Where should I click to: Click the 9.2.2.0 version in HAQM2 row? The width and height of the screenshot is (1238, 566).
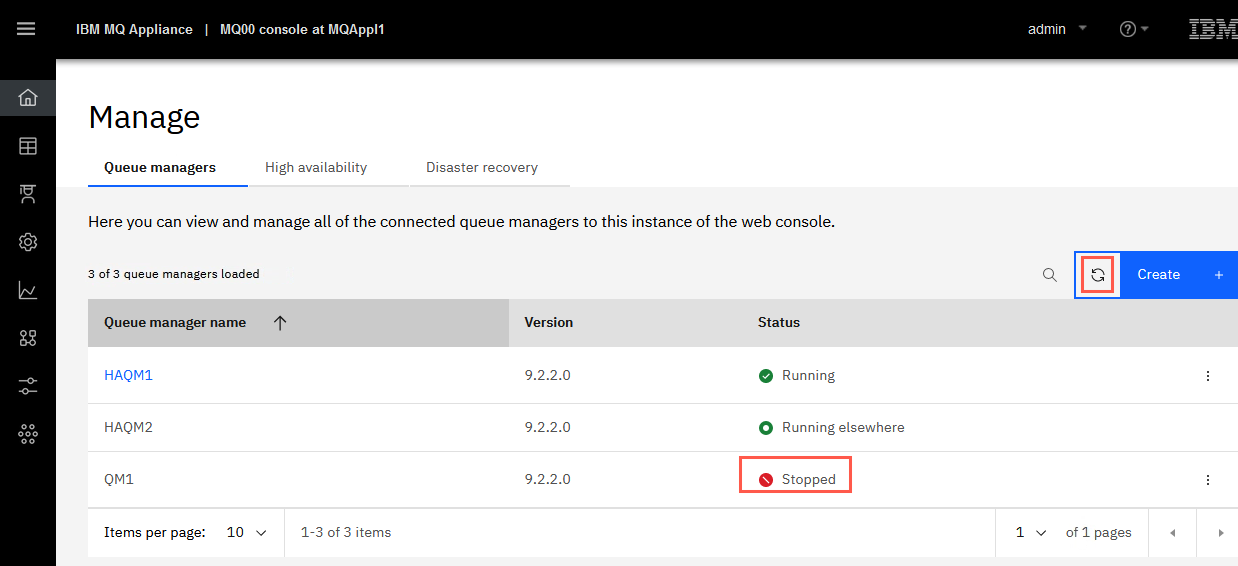point(548,427)
